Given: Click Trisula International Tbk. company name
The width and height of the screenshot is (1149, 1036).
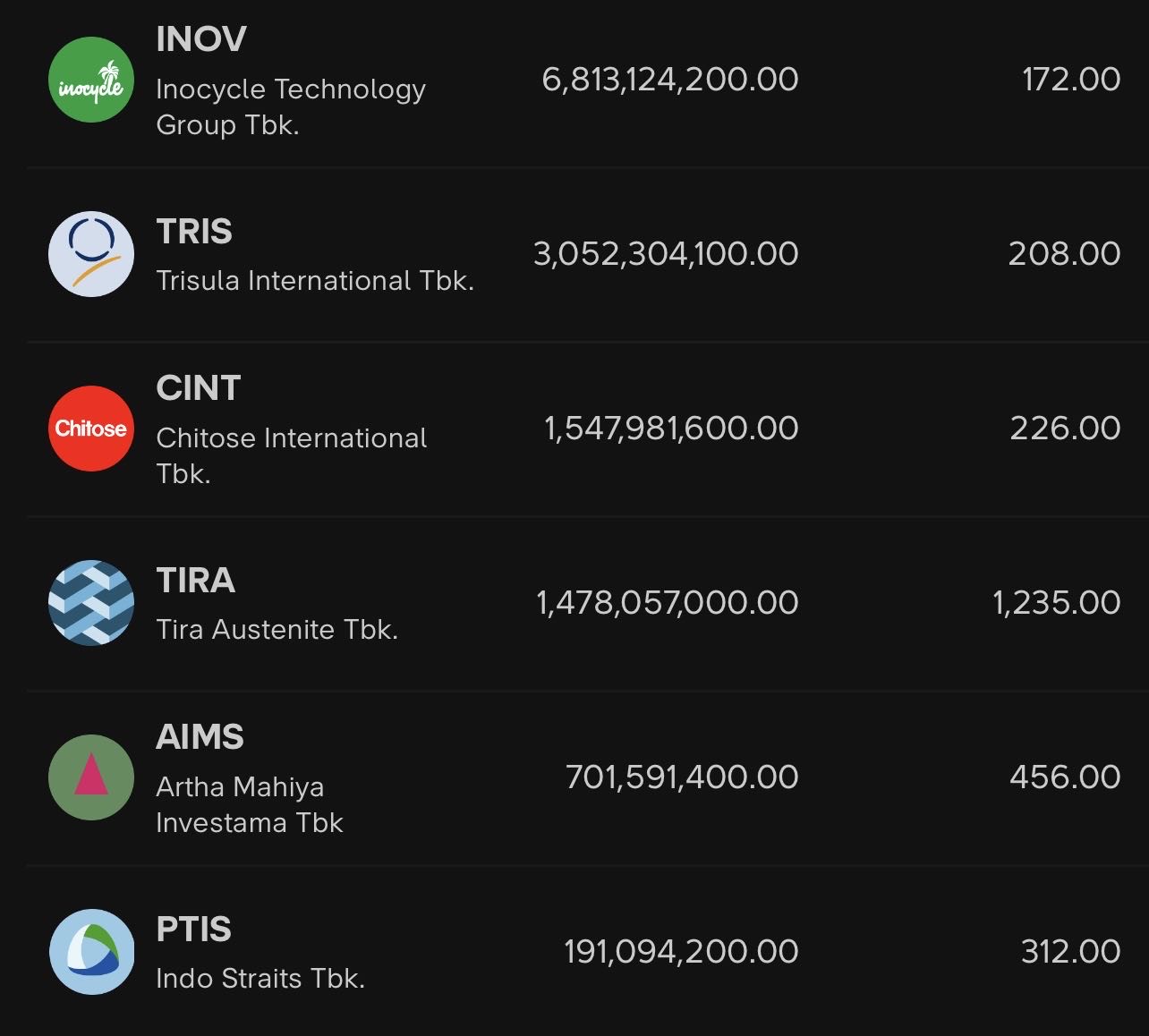Looking at the screenshot, I should pyautogui.click(x=315, y=281).
